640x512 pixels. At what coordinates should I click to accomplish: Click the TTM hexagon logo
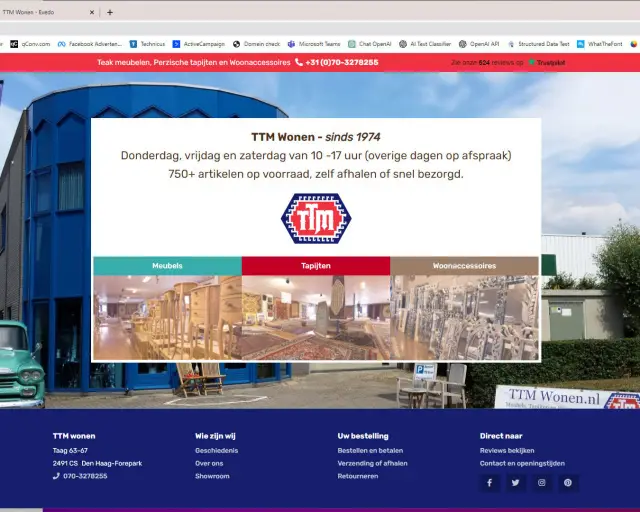click(316, 218)
